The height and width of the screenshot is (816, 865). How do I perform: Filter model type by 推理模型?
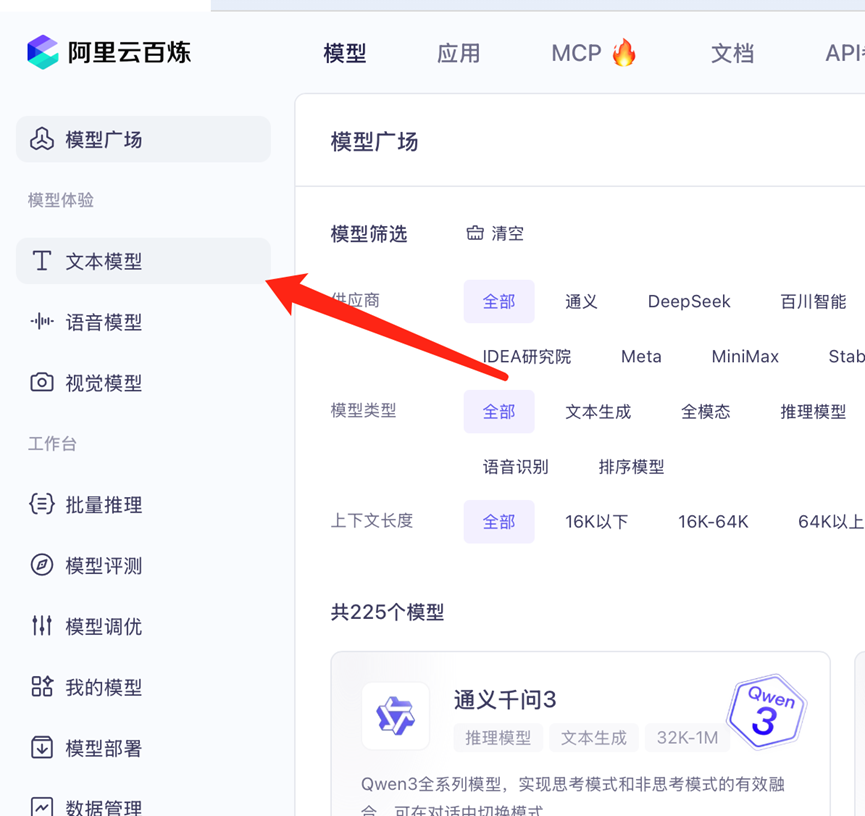coord(813,412)
